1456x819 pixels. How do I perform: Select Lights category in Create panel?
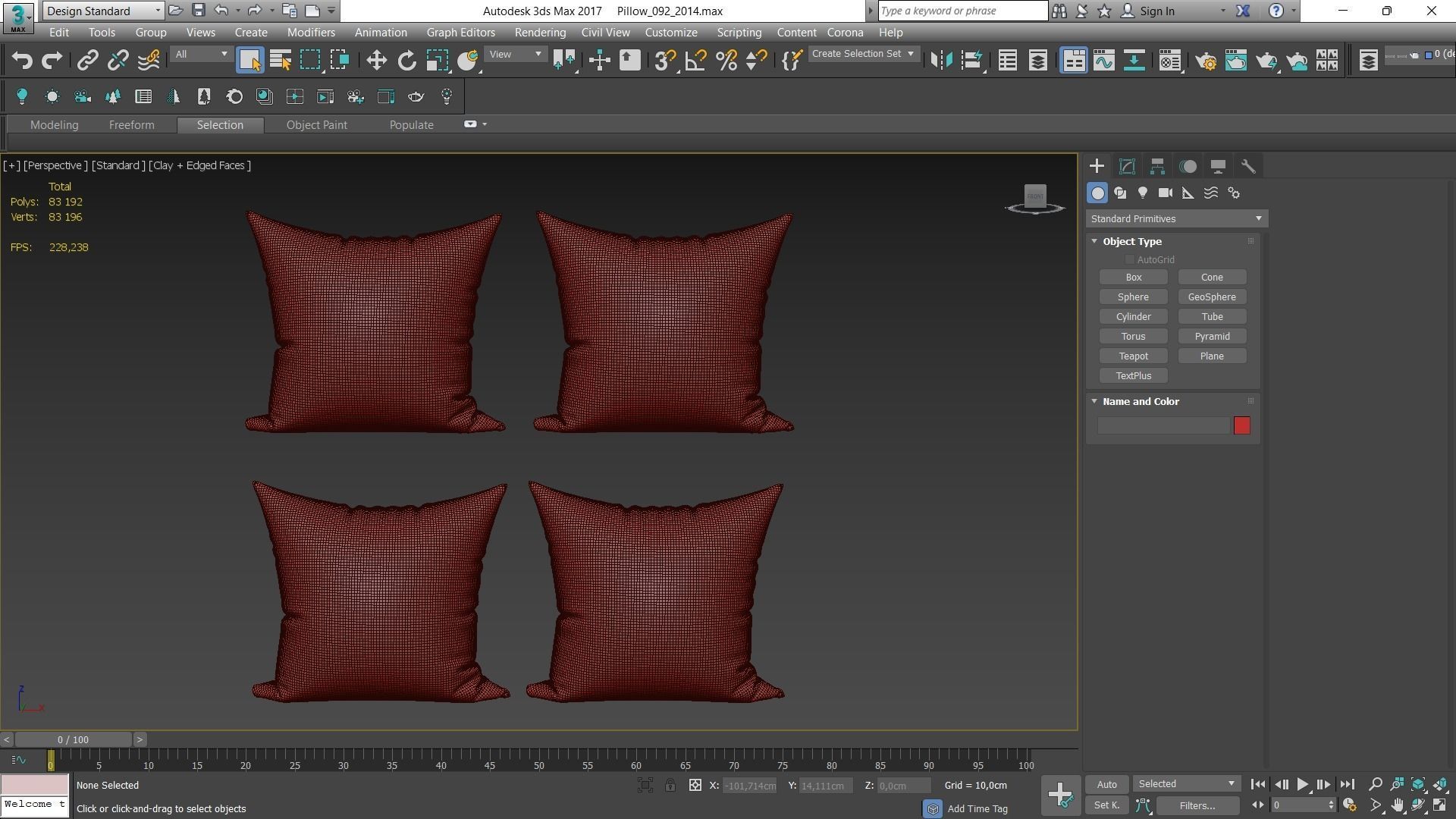pyautogui.click(x=1143, y=193)
